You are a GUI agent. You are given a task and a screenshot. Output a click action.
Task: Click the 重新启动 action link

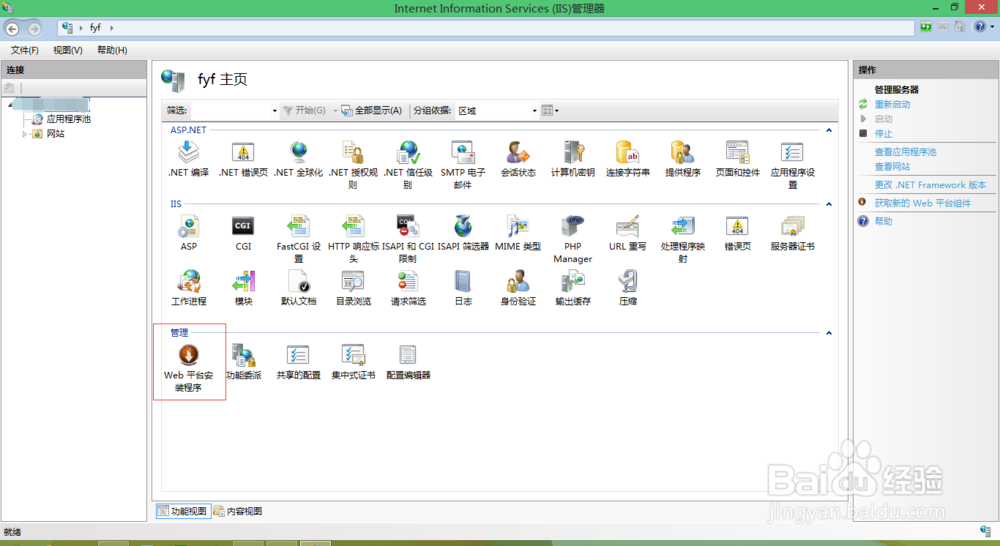pos(892,105)
